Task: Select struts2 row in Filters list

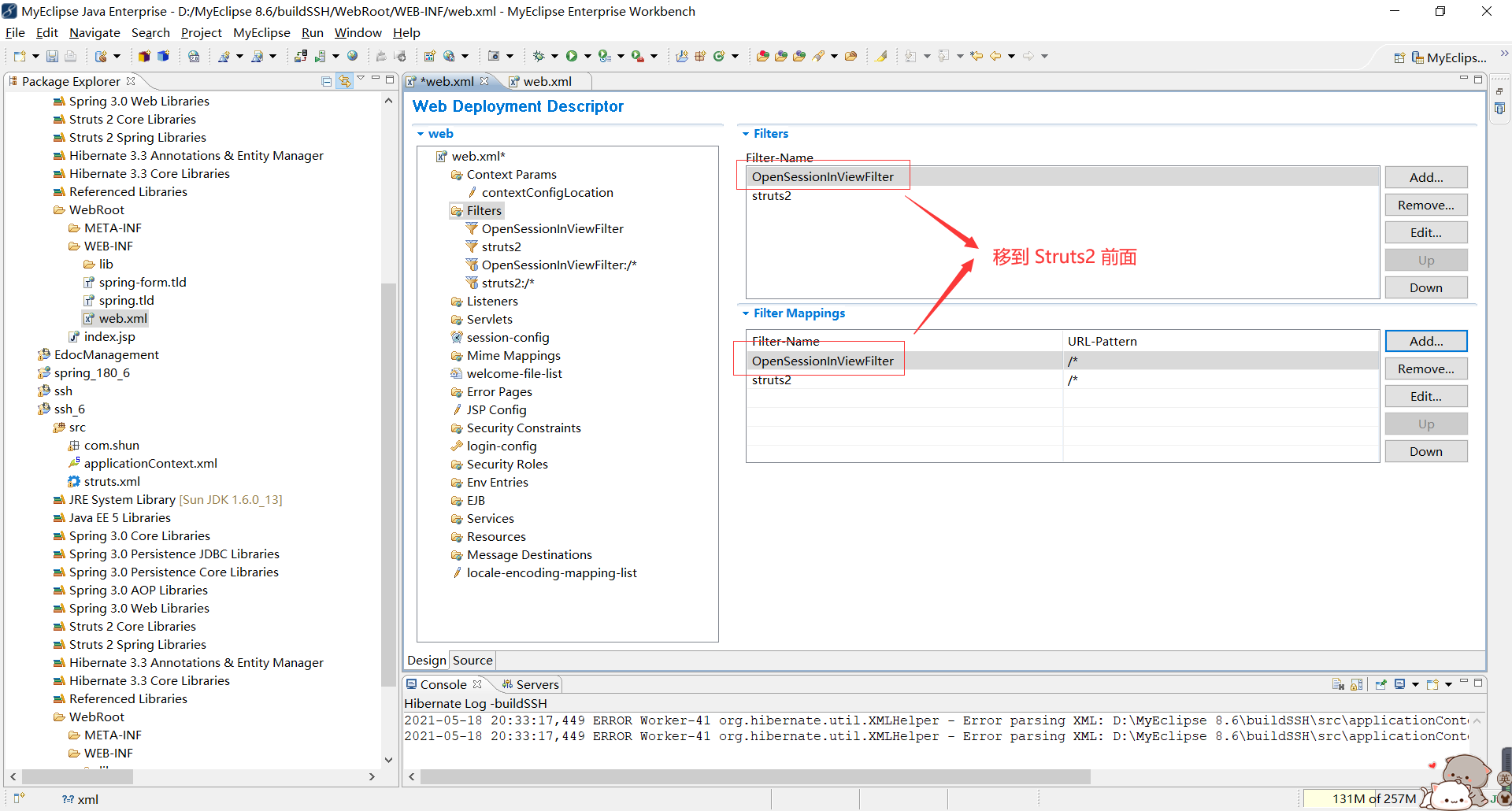Action: coord(1062,195)
